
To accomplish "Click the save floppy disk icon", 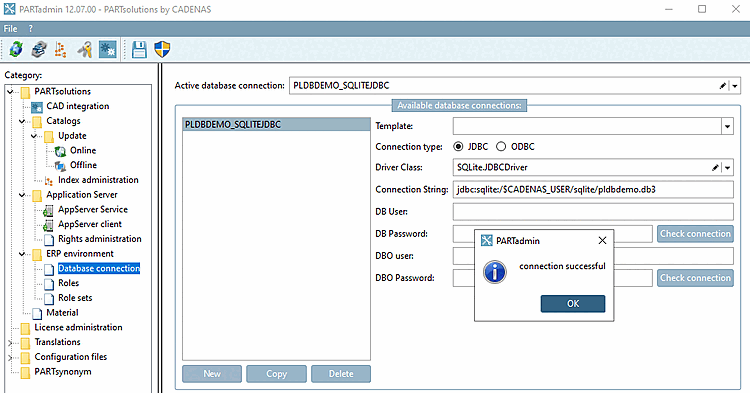I will 139,49.
